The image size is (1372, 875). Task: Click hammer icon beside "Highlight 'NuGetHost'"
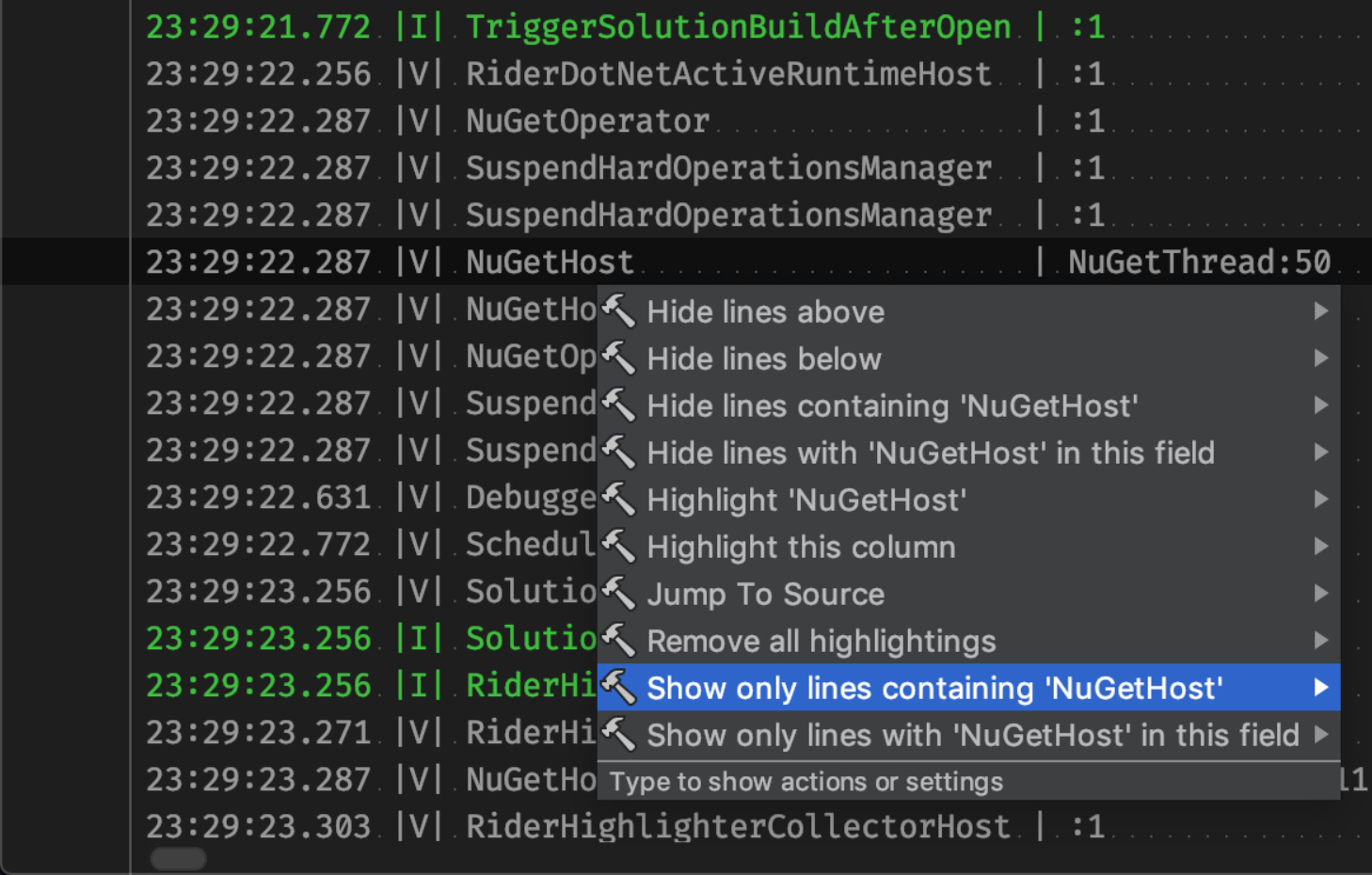click(618, 499)
